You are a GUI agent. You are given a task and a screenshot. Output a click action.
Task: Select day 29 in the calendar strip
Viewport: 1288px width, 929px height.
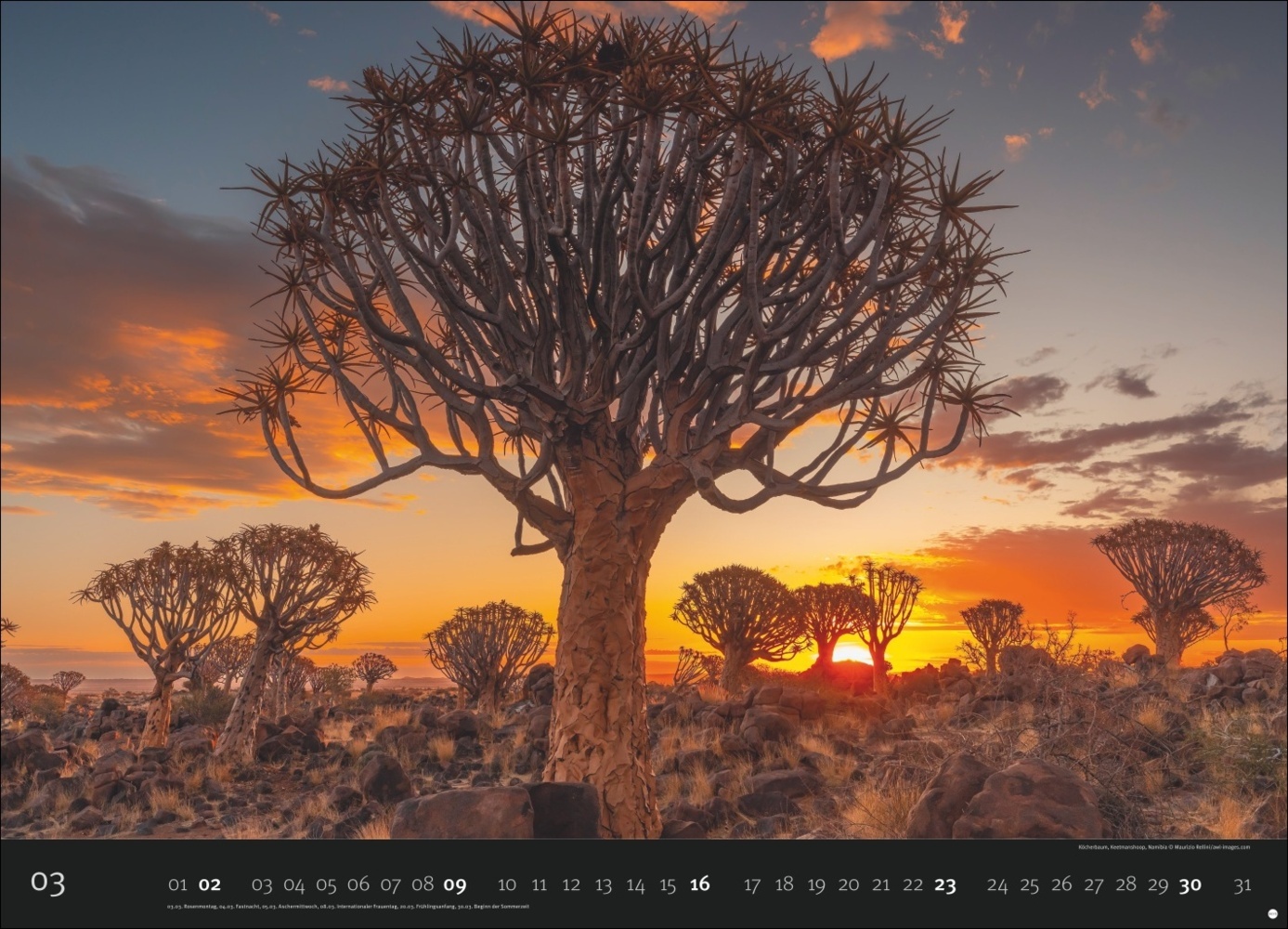coord(1158,885)
